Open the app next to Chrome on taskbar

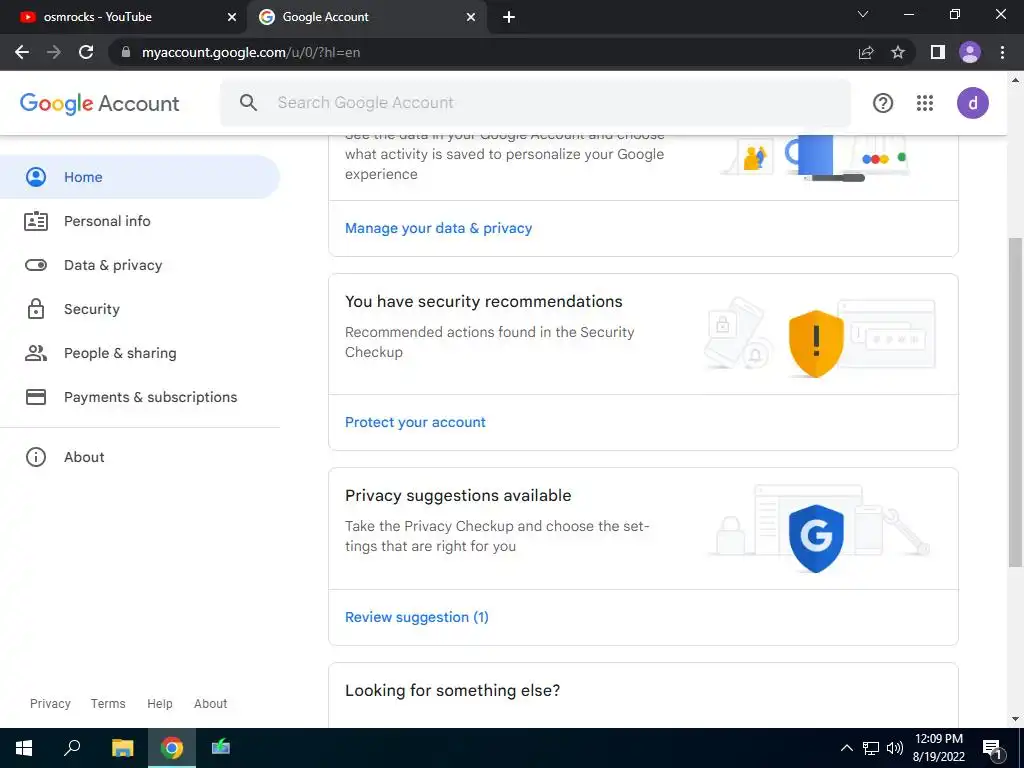[x=221, y=748]
